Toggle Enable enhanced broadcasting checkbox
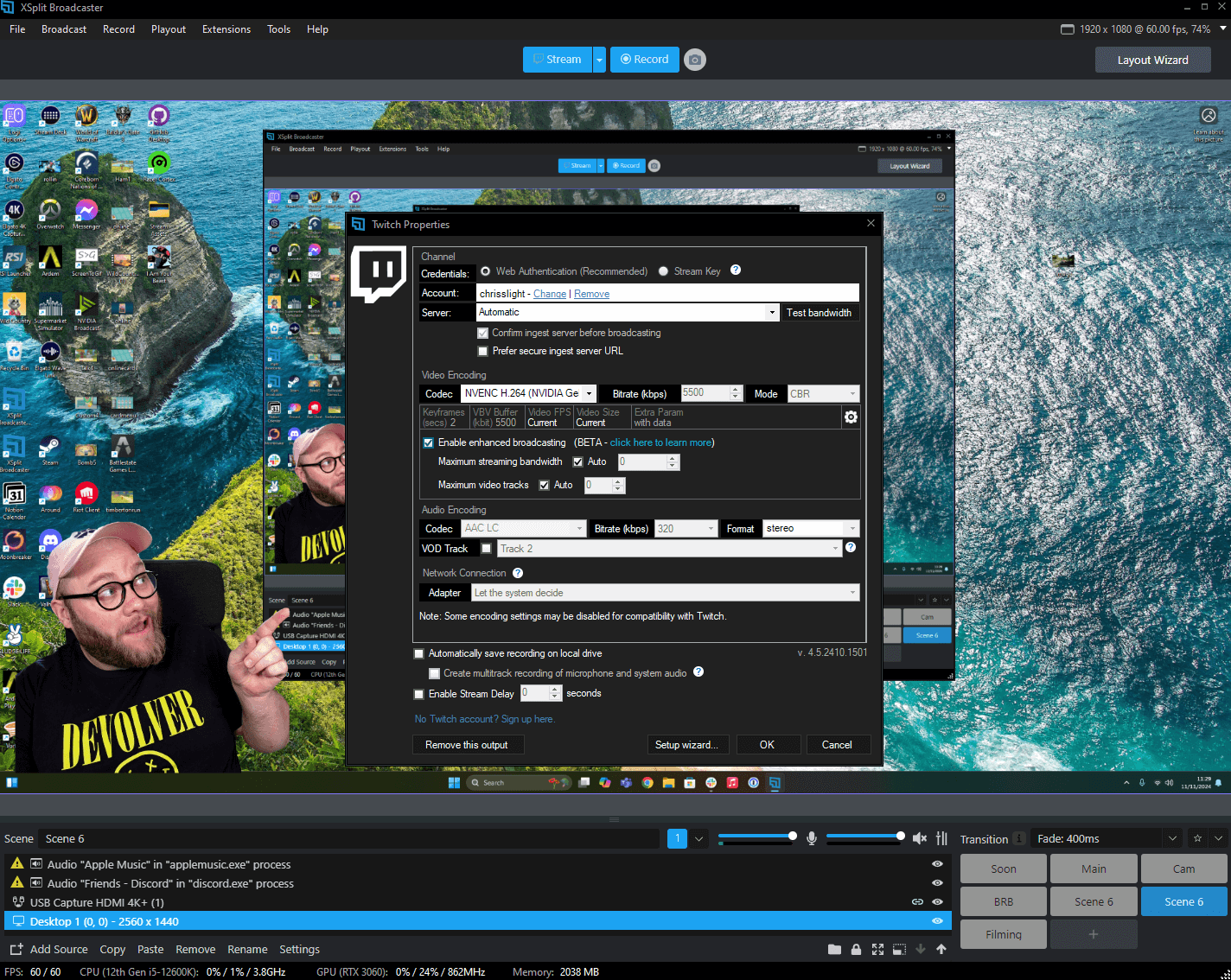The height and width of the screenshot is (980, 1231). pyautogui.click(x=428, y=442)
